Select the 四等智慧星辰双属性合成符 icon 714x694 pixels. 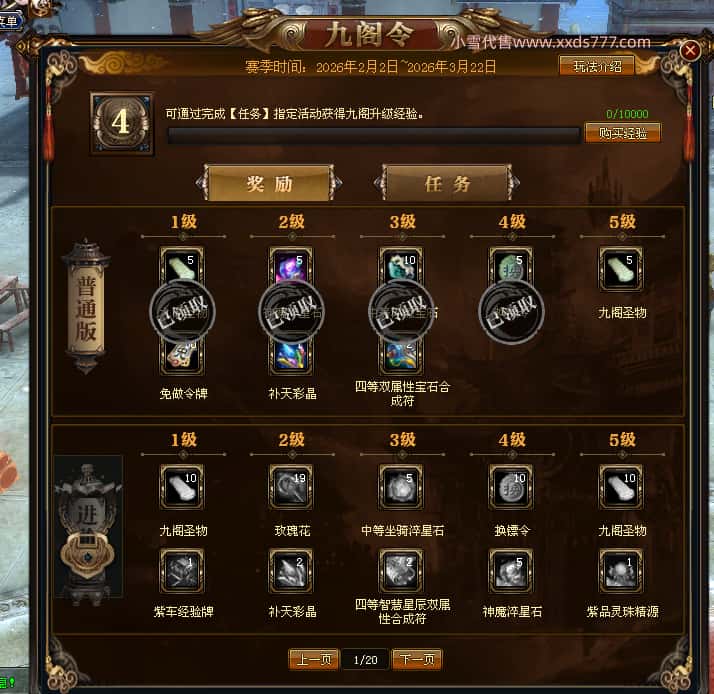click(x=401, y=571)
